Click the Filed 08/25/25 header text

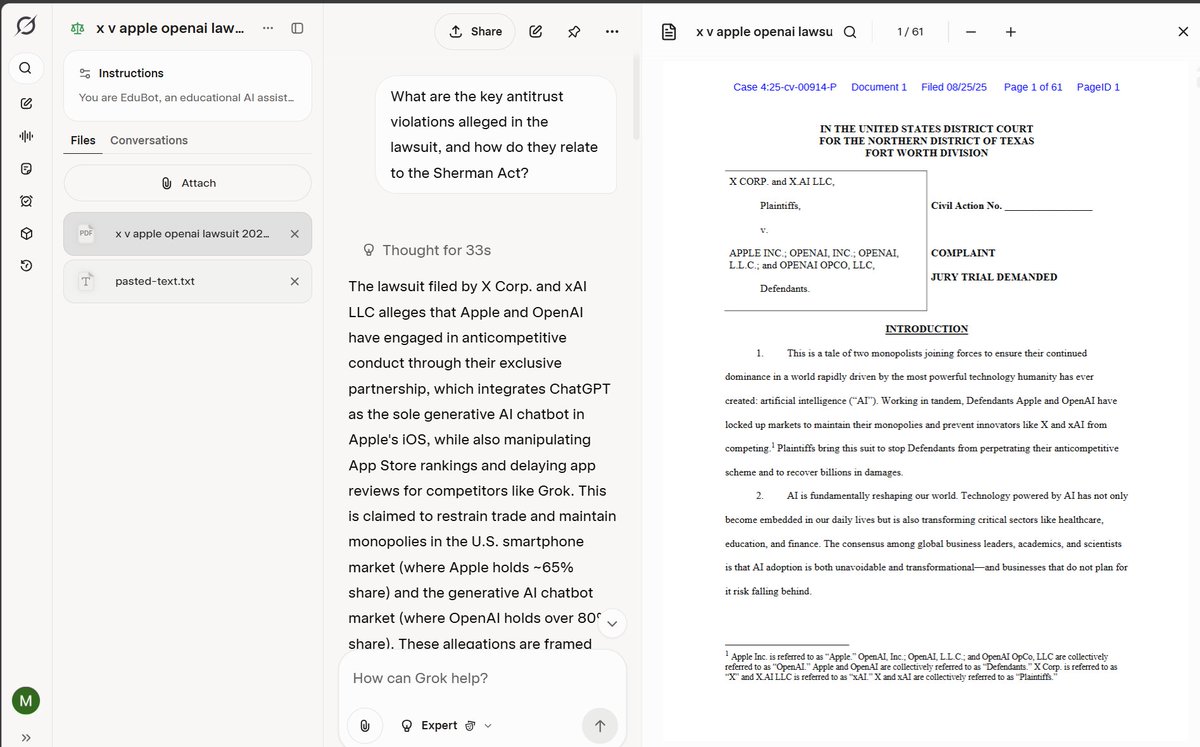click(x=954, y=87)
